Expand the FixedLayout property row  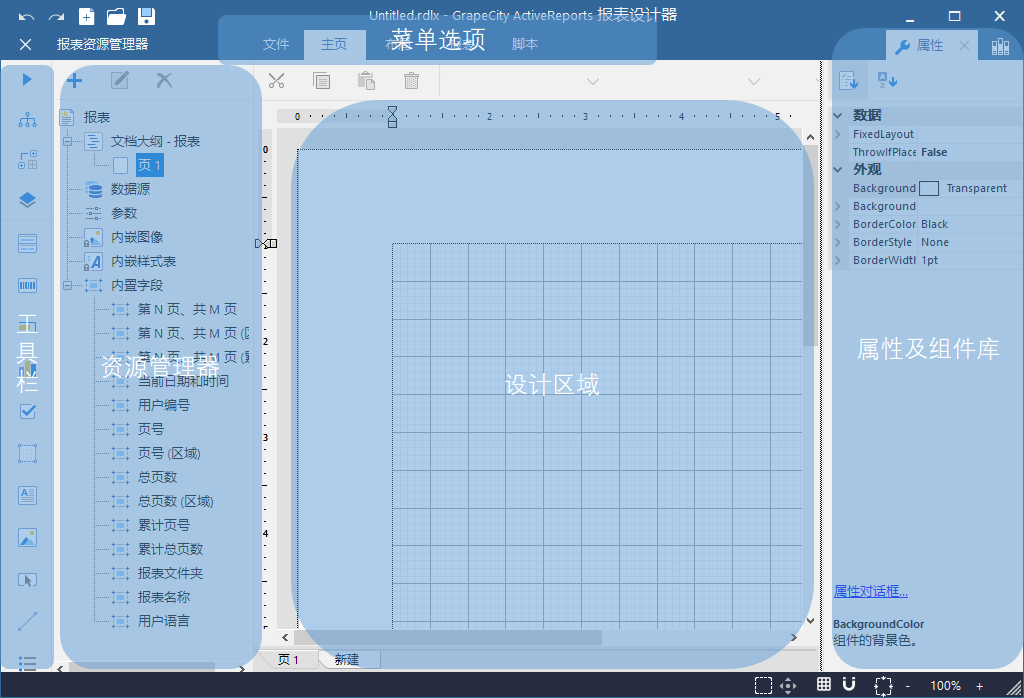pyautogui.click(x=838, y=134)
